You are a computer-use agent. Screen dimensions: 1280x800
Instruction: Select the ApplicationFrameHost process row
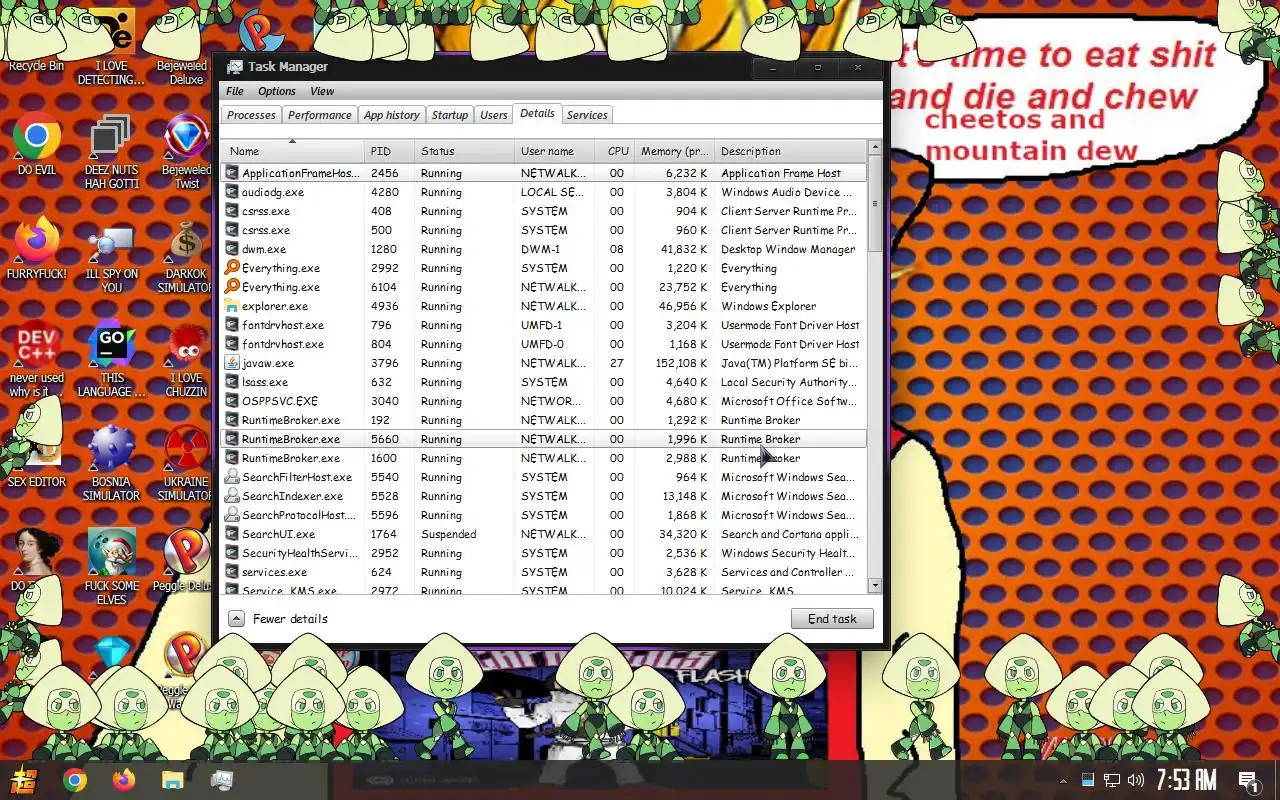[x=543, y=173]
